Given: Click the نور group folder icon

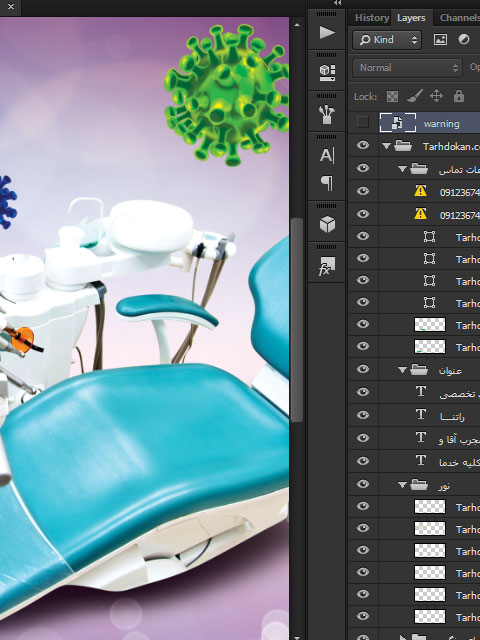Looking at the screenshot, I should tap(419, 484).
